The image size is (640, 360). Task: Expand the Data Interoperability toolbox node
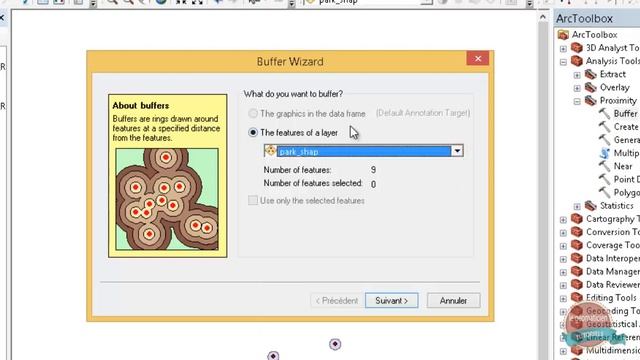[563, 259]
